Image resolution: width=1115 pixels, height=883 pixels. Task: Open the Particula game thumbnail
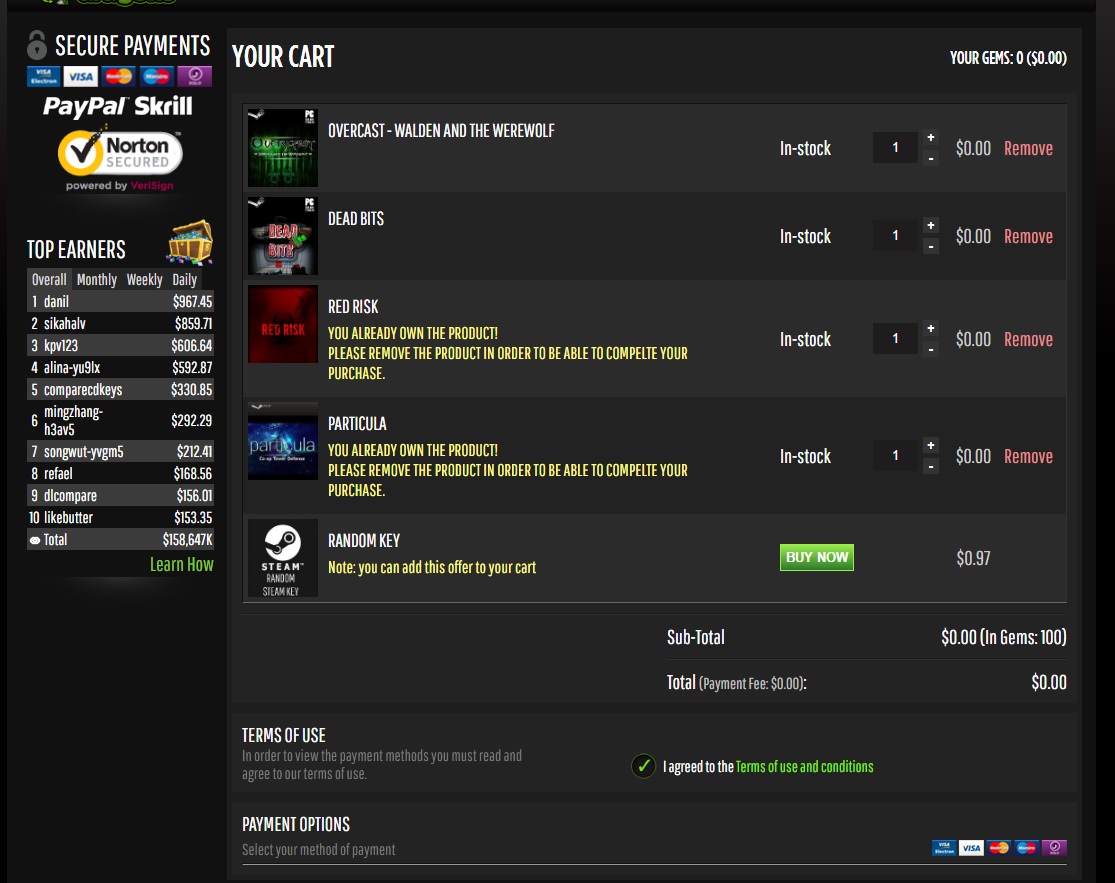coord(282,442)
